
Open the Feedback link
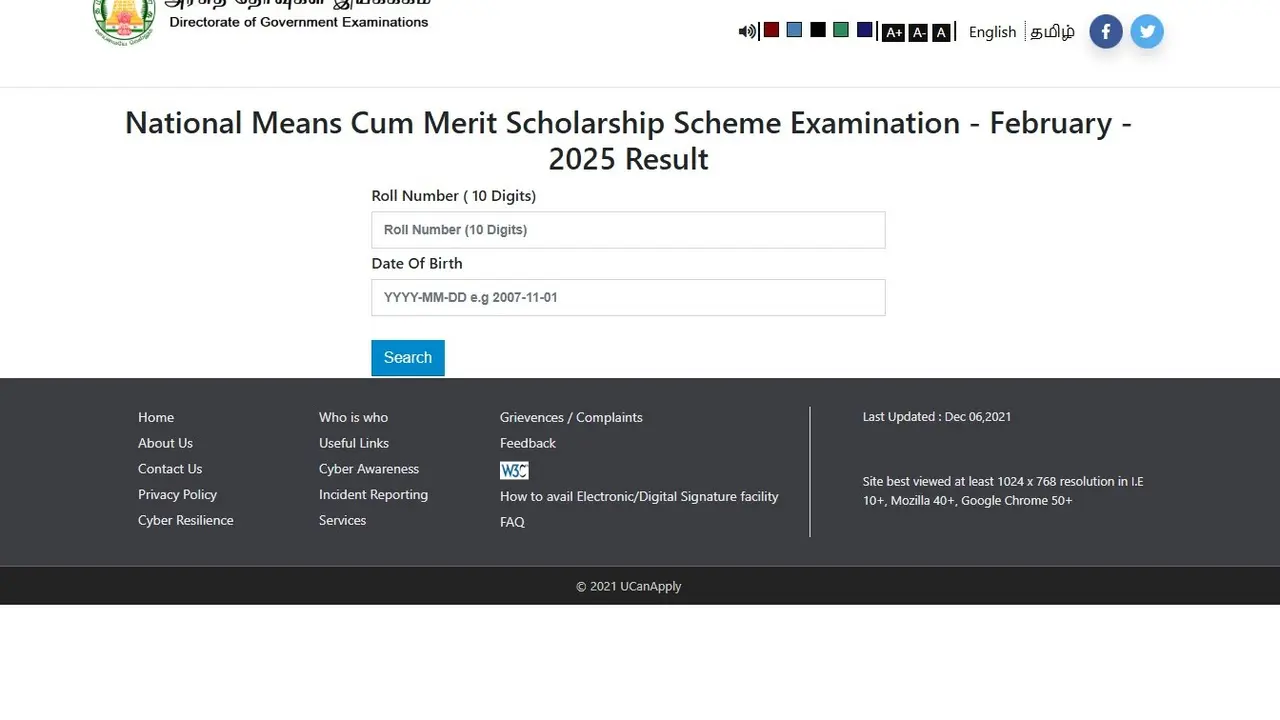527,443
